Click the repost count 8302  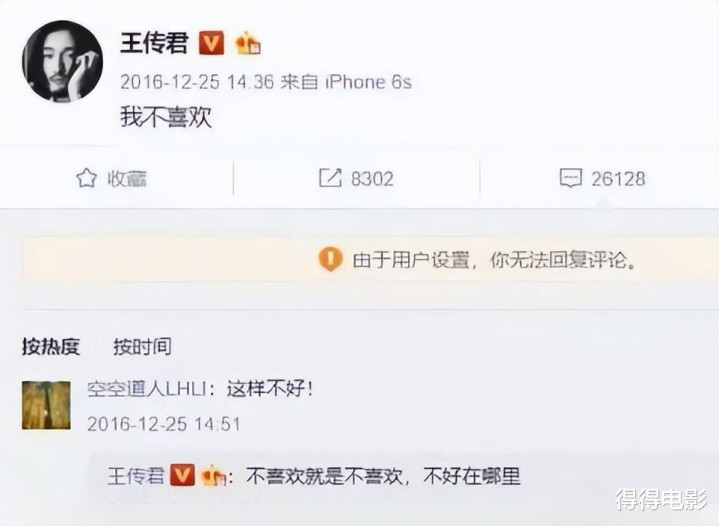pyautogui.click(x=372, y=178)
